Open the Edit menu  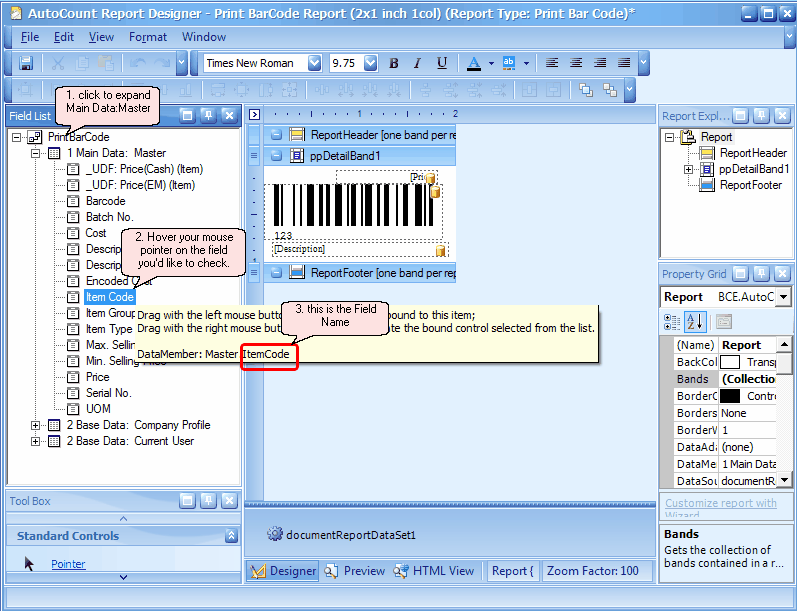[x=64, y=37]
